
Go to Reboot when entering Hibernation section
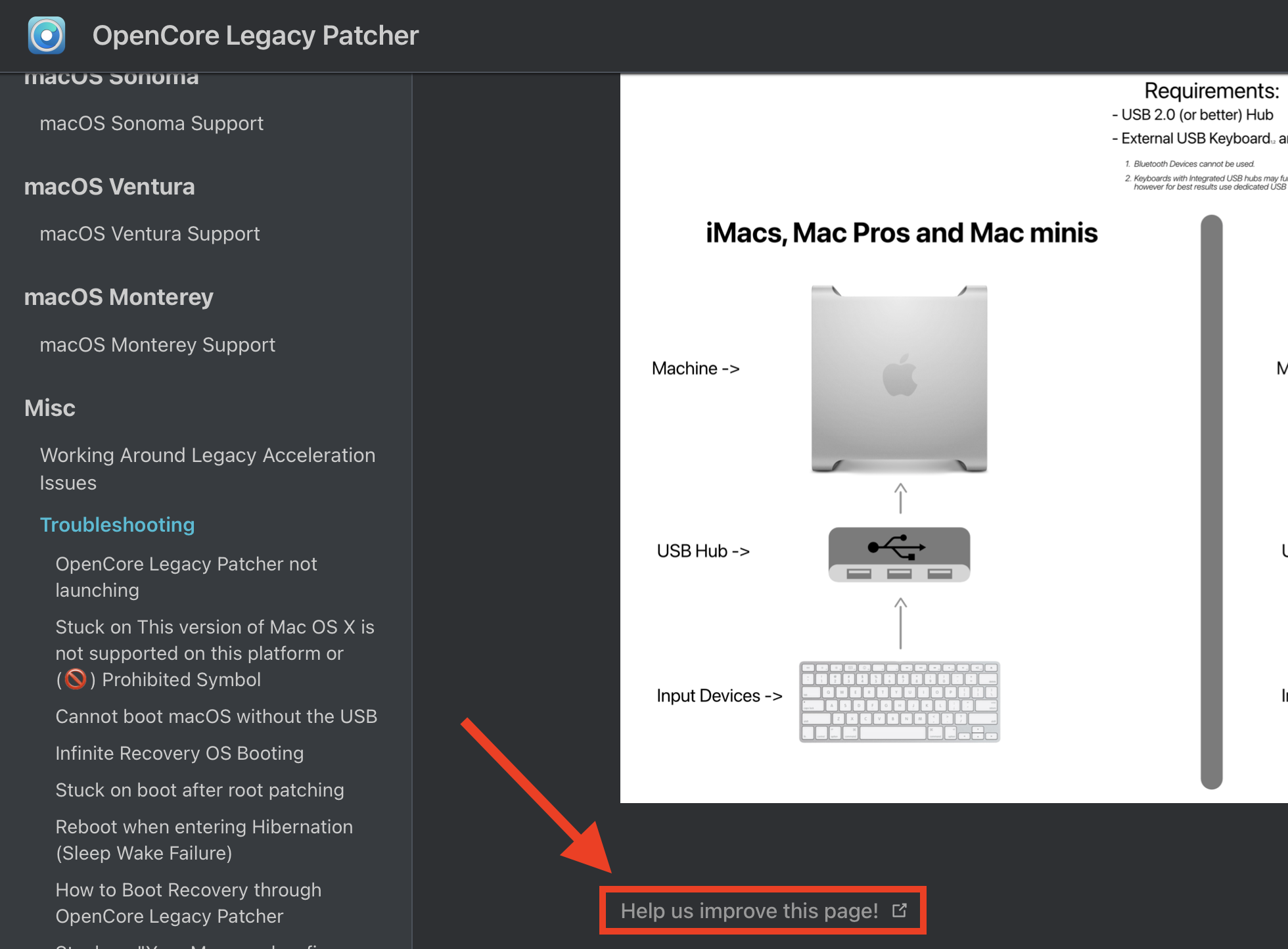tap(204, 840)
